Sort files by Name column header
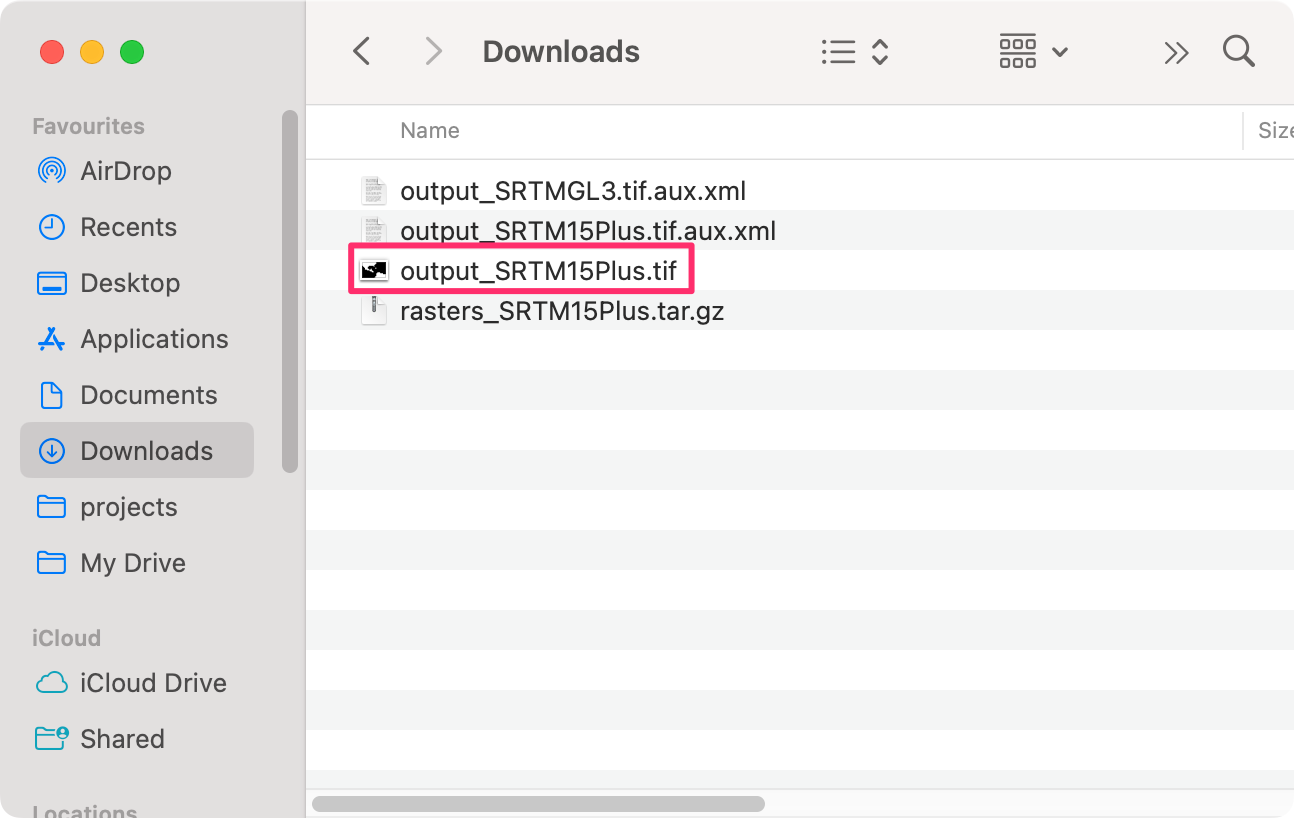This screenshot has height=818, width=1294. 430,131
